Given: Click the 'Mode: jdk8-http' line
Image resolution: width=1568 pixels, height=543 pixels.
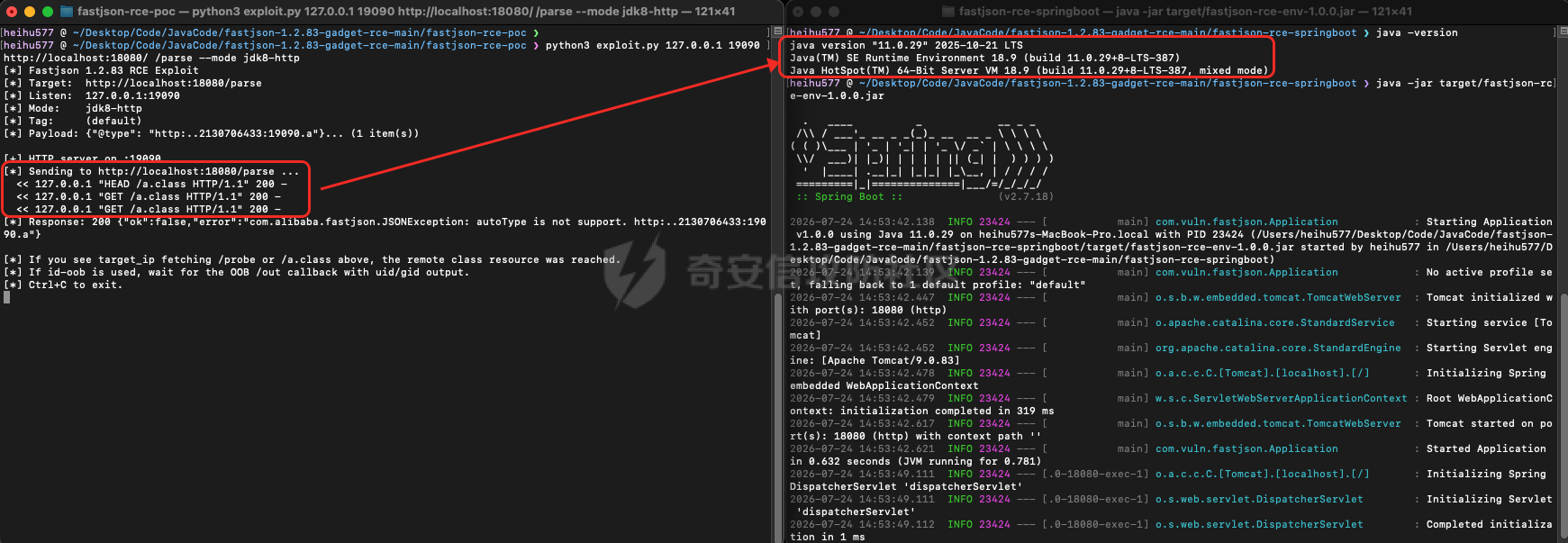Looking at the screenshot, I should [73, 108].
